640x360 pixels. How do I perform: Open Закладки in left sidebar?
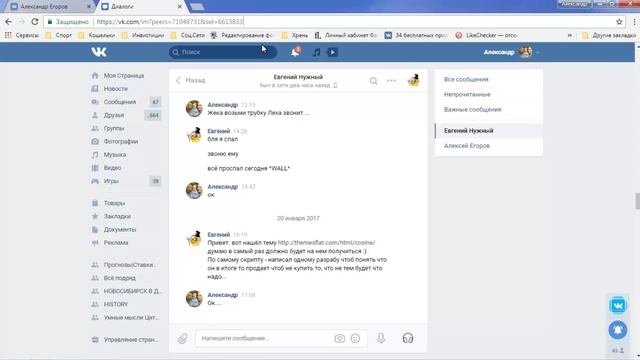coord(117,216)
